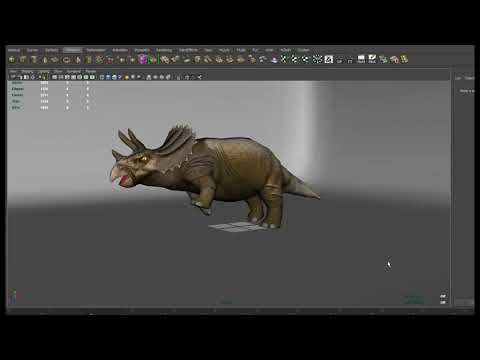Switch to the Dynamics shelf tab

pyautogui.click(x=142, y=50)
